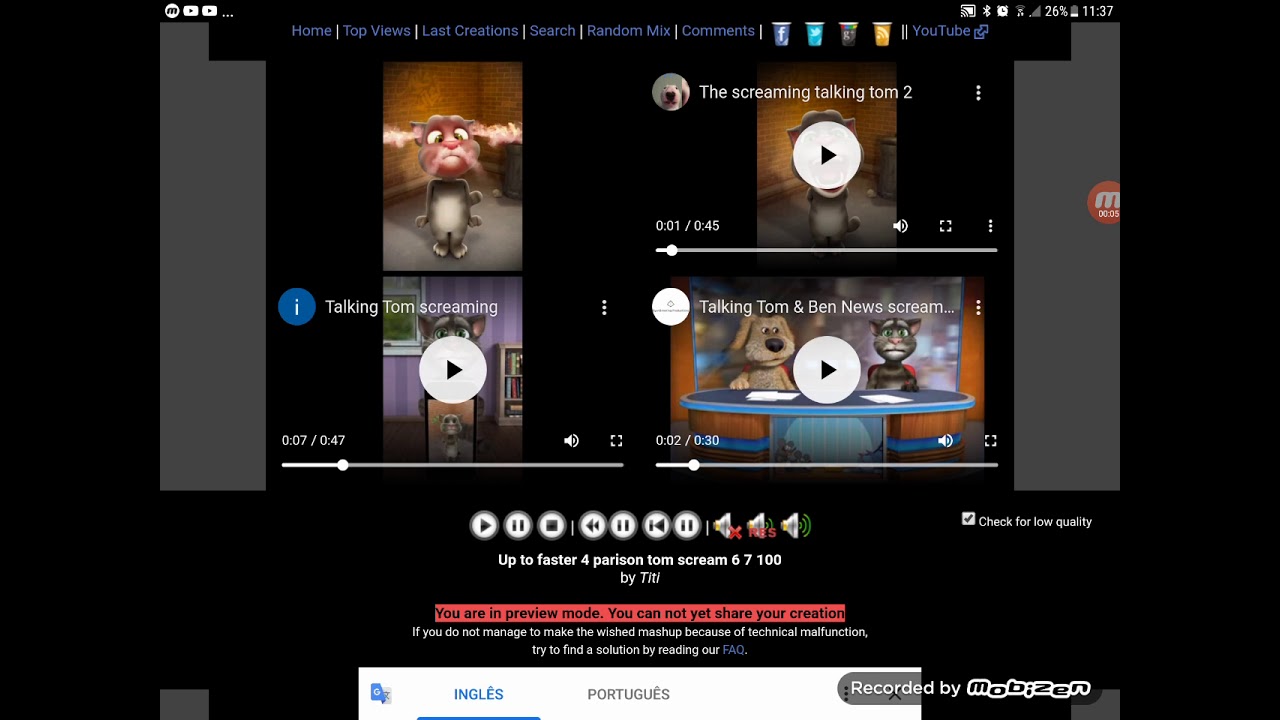Click the "0:02 / 0:30" time display
Screen dimensions: 1280x720
687,440
